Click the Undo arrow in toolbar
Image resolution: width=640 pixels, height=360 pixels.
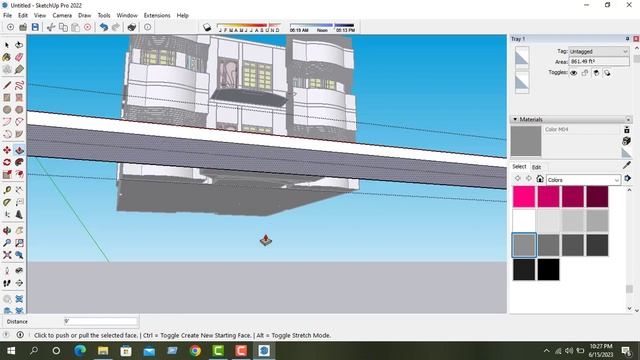(x=104, y=27)
